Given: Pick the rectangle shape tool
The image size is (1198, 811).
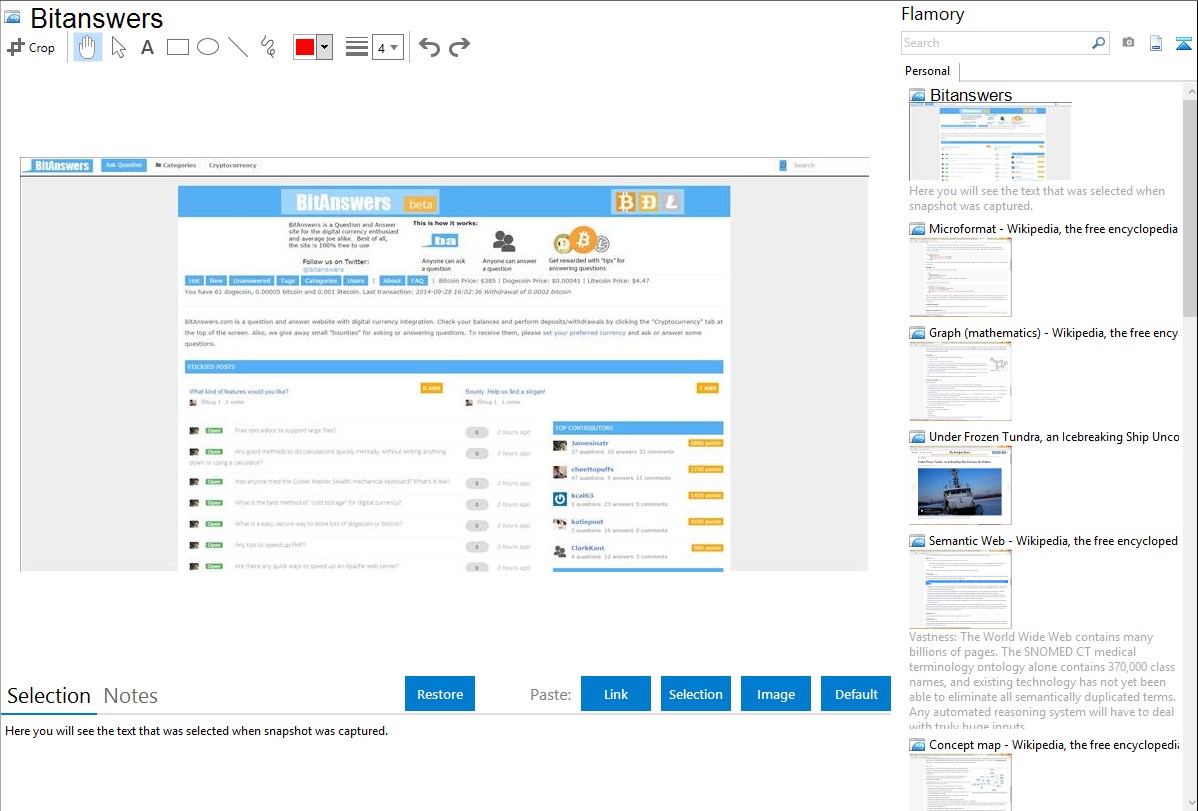Looking at the screenshot, I should [178, 47].
